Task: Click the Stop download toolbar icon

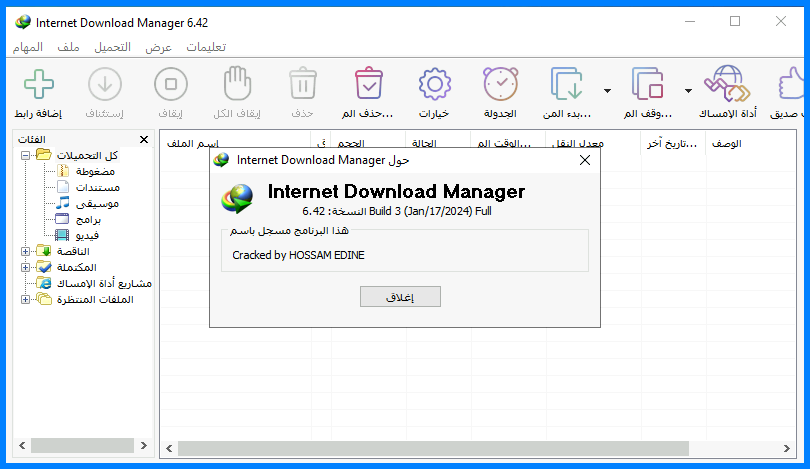Action: (171, 84)
